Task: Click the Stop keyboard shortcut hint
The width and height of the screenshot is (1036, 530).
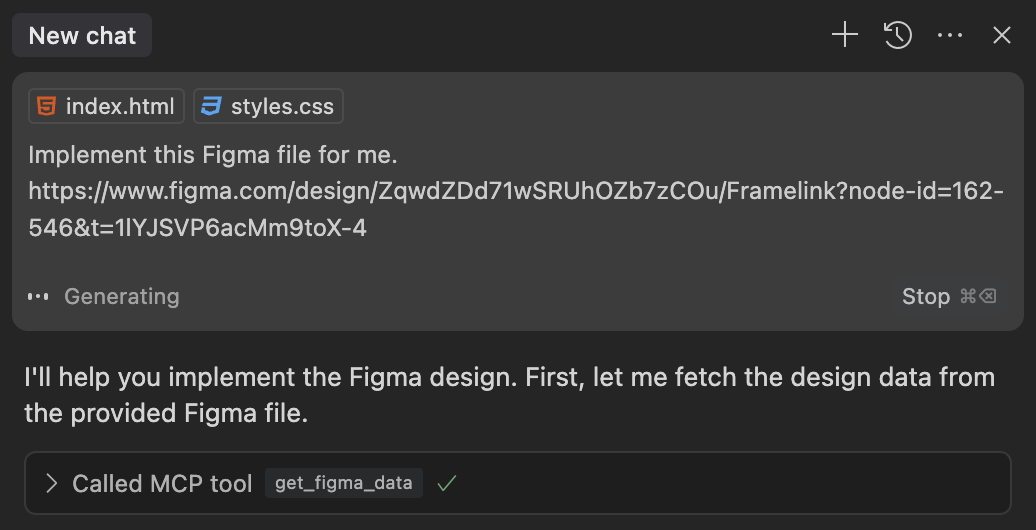Action: coord(978,296)
